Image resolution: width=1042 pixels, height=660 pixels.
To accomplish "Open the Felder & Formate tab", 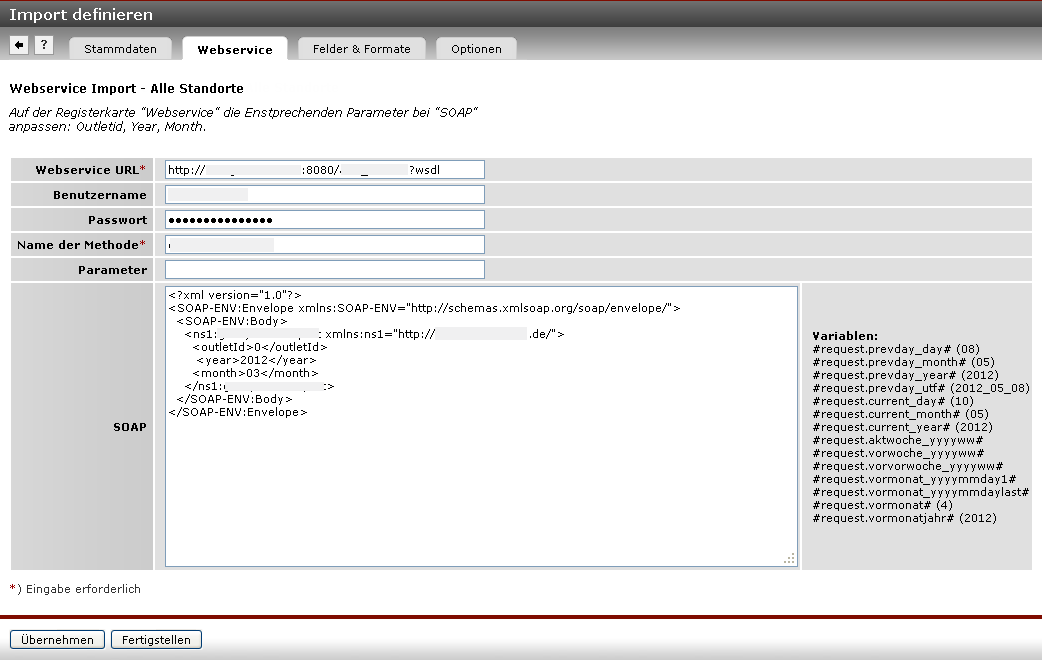I will (361, 49).
